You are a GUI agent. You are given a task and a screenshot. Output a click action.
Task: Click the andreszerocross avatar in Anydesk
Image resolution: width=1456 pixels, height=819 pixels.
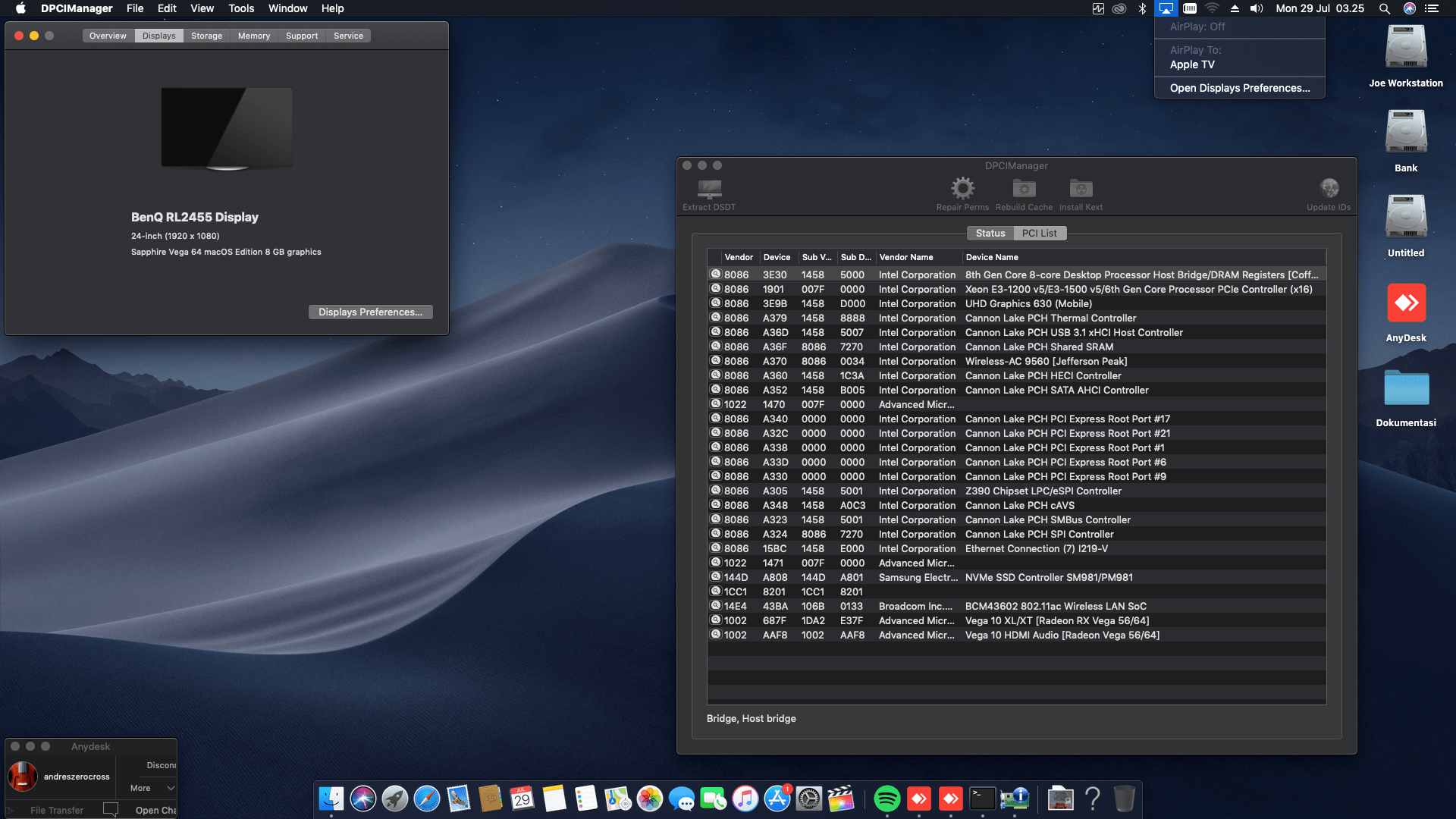tap(23, 777)
